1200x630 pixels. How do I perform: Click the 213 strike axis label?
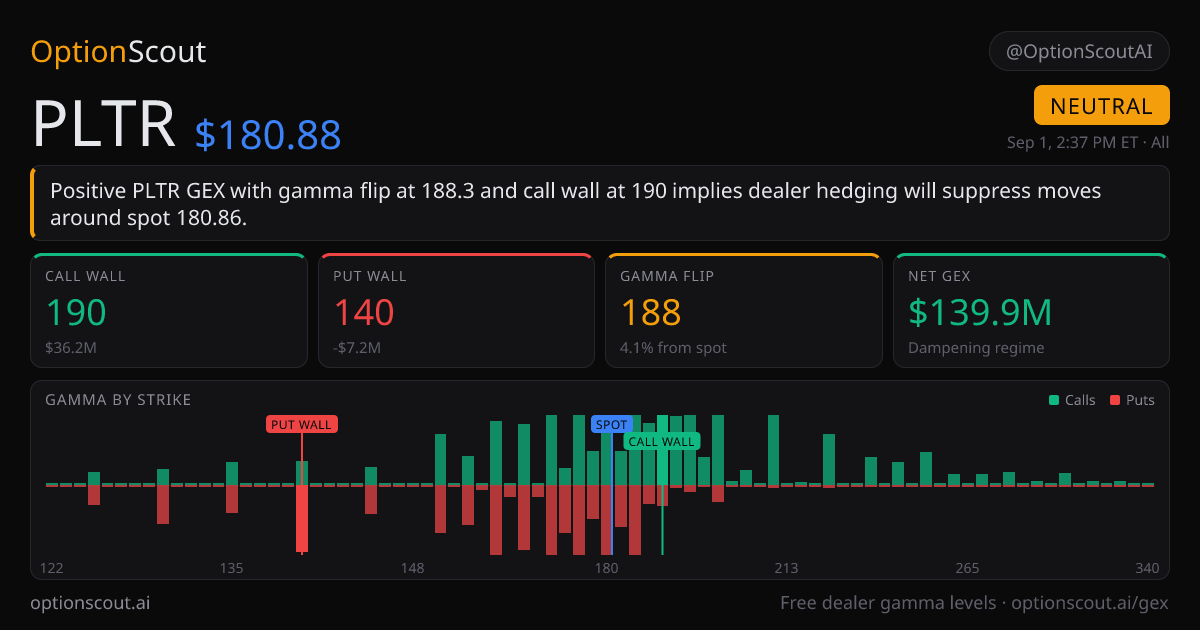click(x=786, y=568)
